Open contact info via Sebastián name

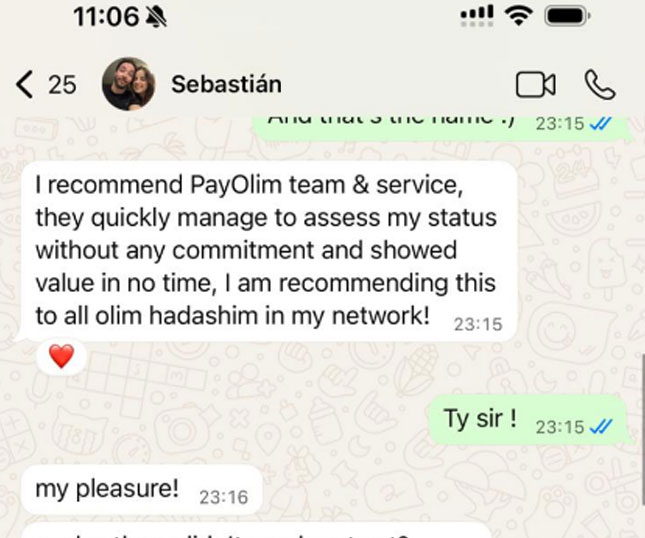tap(226, 84)
